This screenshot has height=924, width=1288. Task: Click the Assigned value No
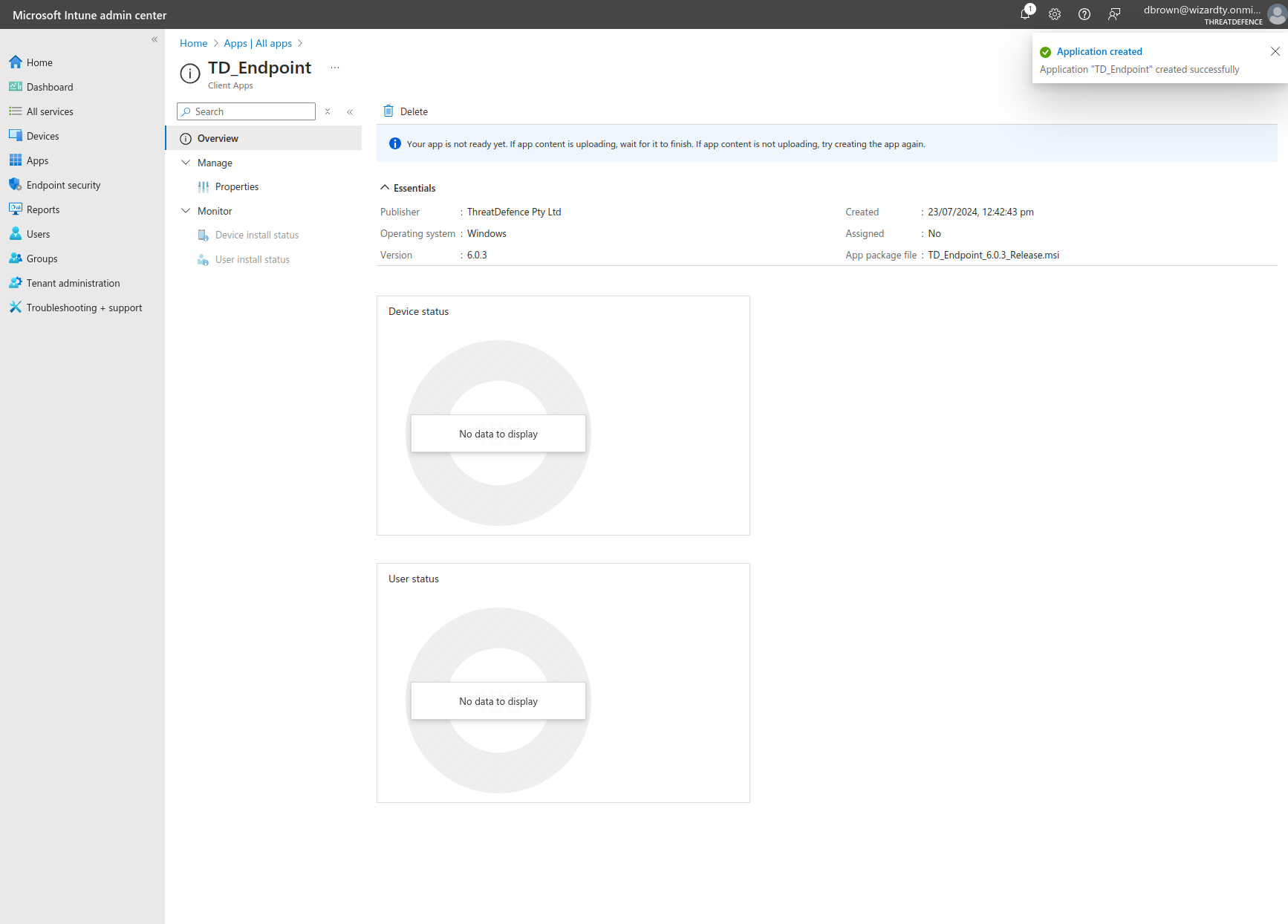pos(934,233)
